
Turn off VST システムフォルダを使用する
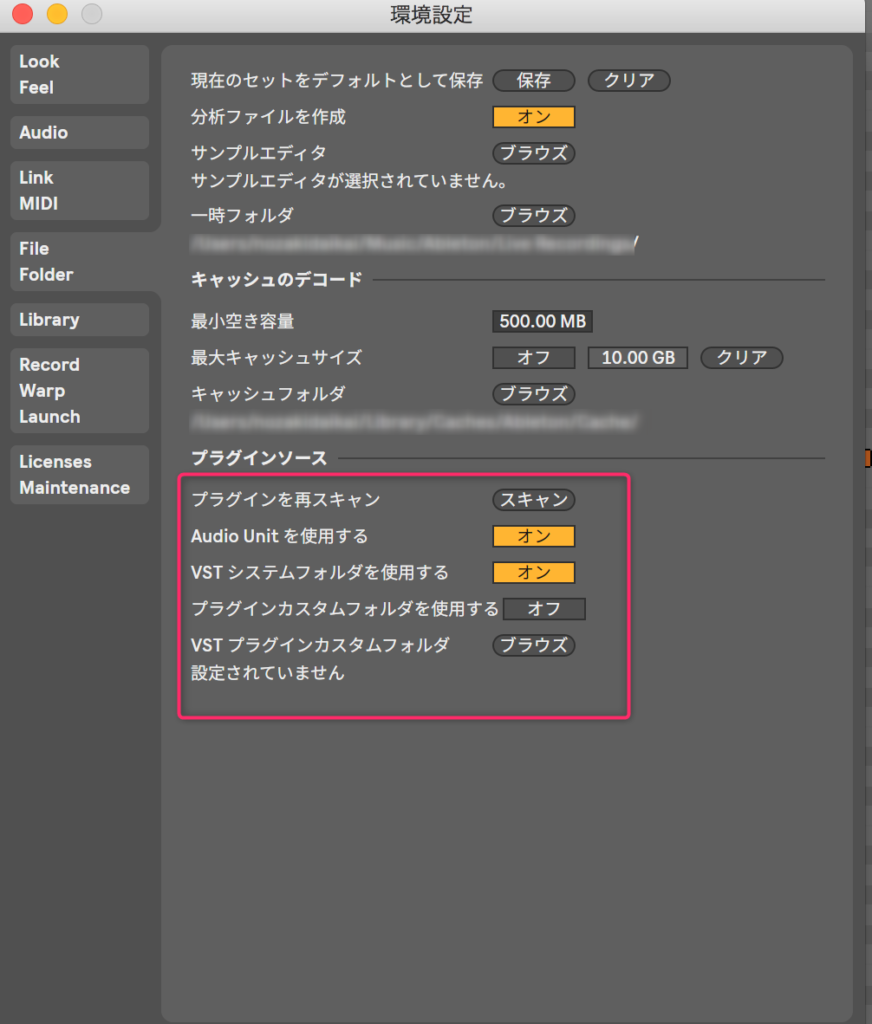(534, 573)
